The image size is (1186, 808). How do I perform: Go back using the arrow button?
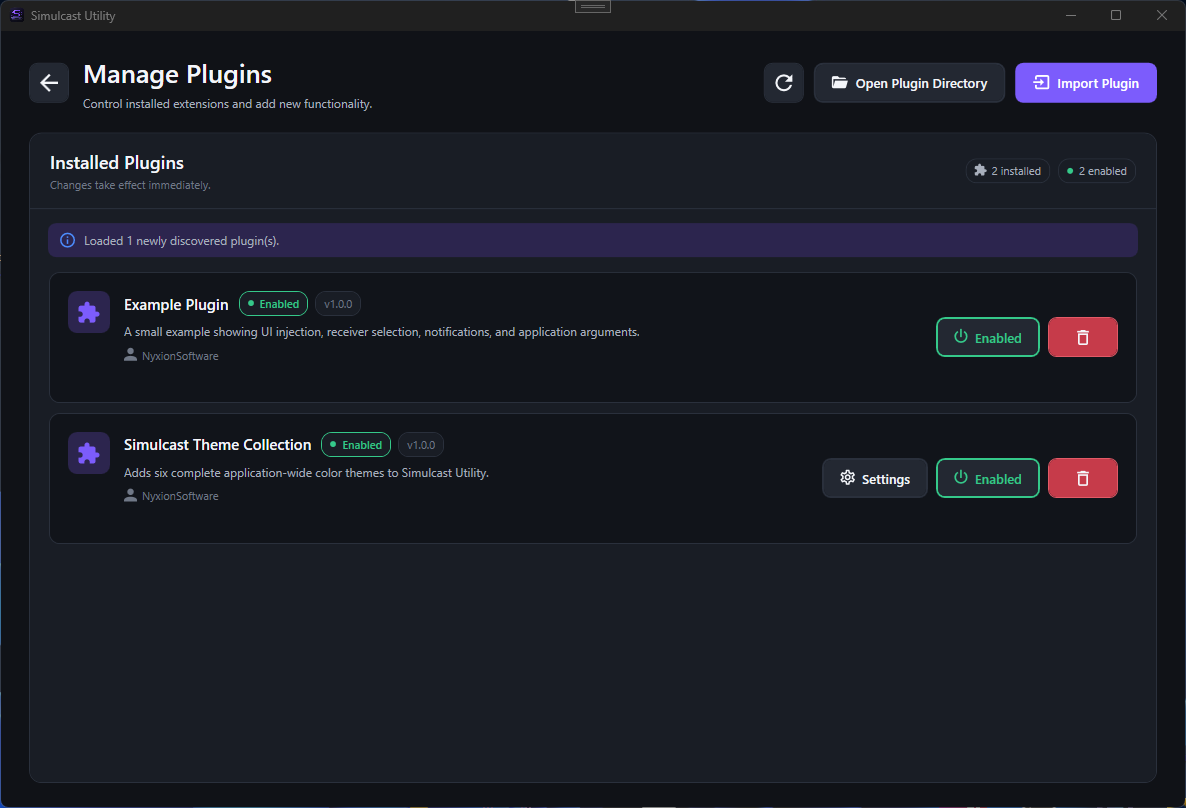[49, 82]
